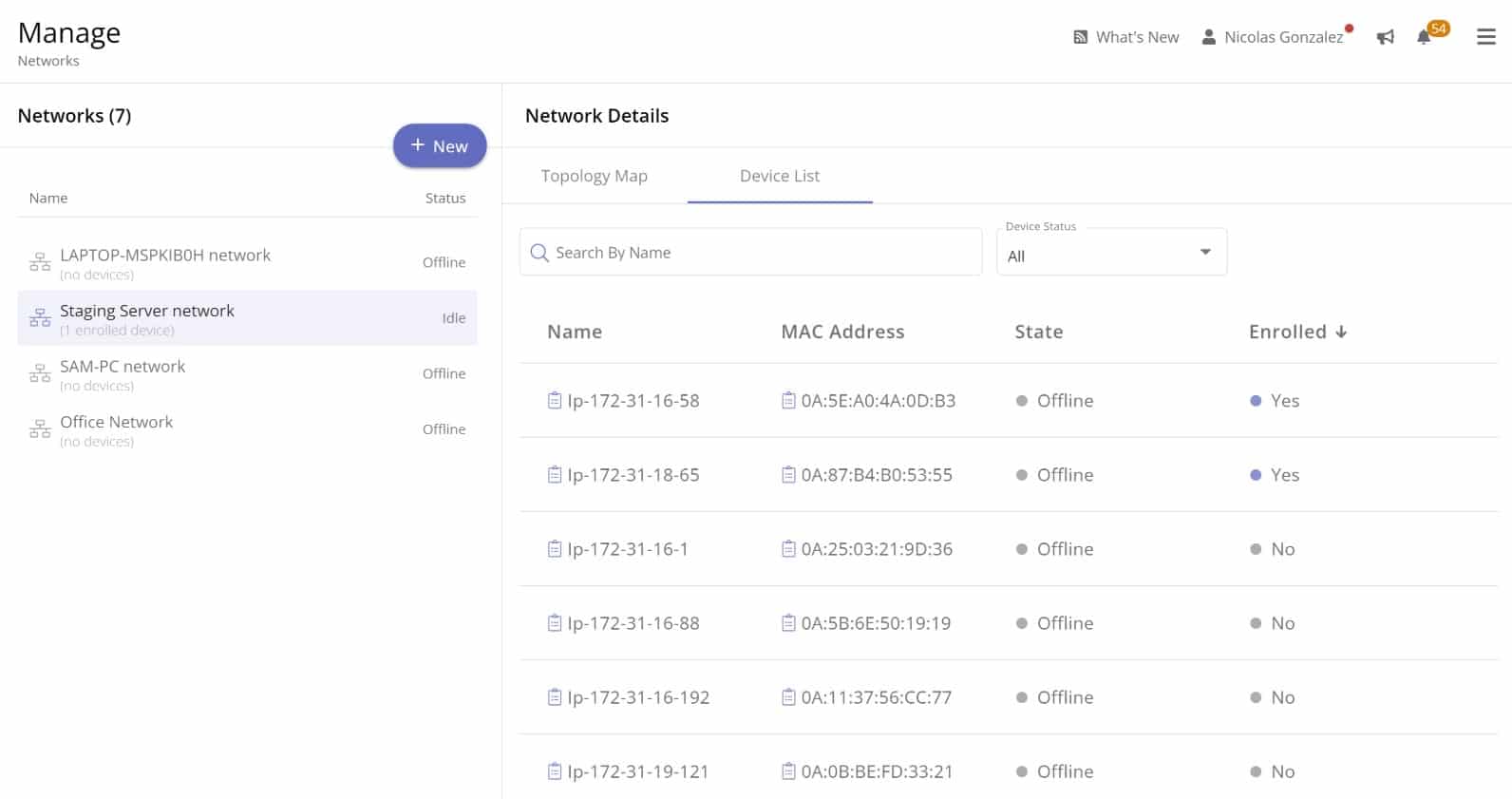Click device name Ip-172-31-19-121
The height and width of the screenshot is (799, 1512).
[x=638, y=771]
